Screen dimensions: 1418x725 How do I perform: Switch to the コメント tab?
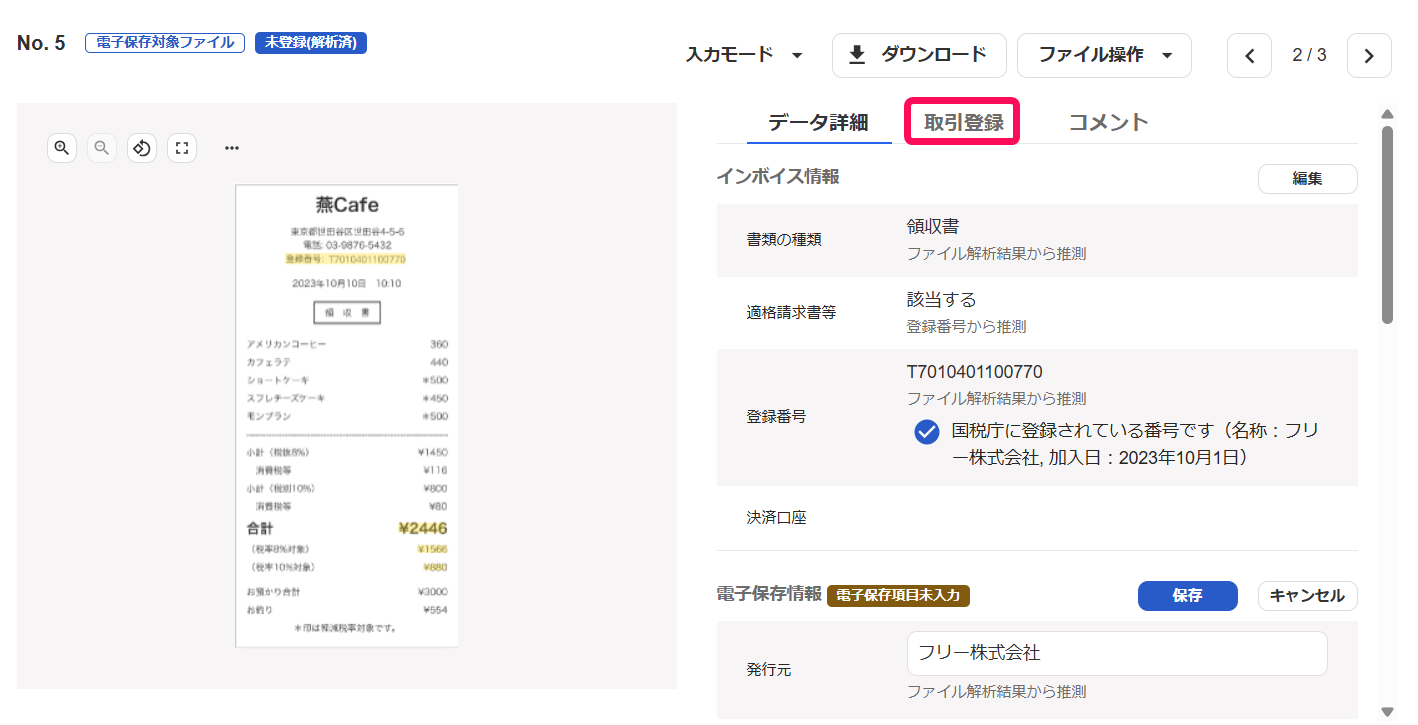[x=1108, y=123]
